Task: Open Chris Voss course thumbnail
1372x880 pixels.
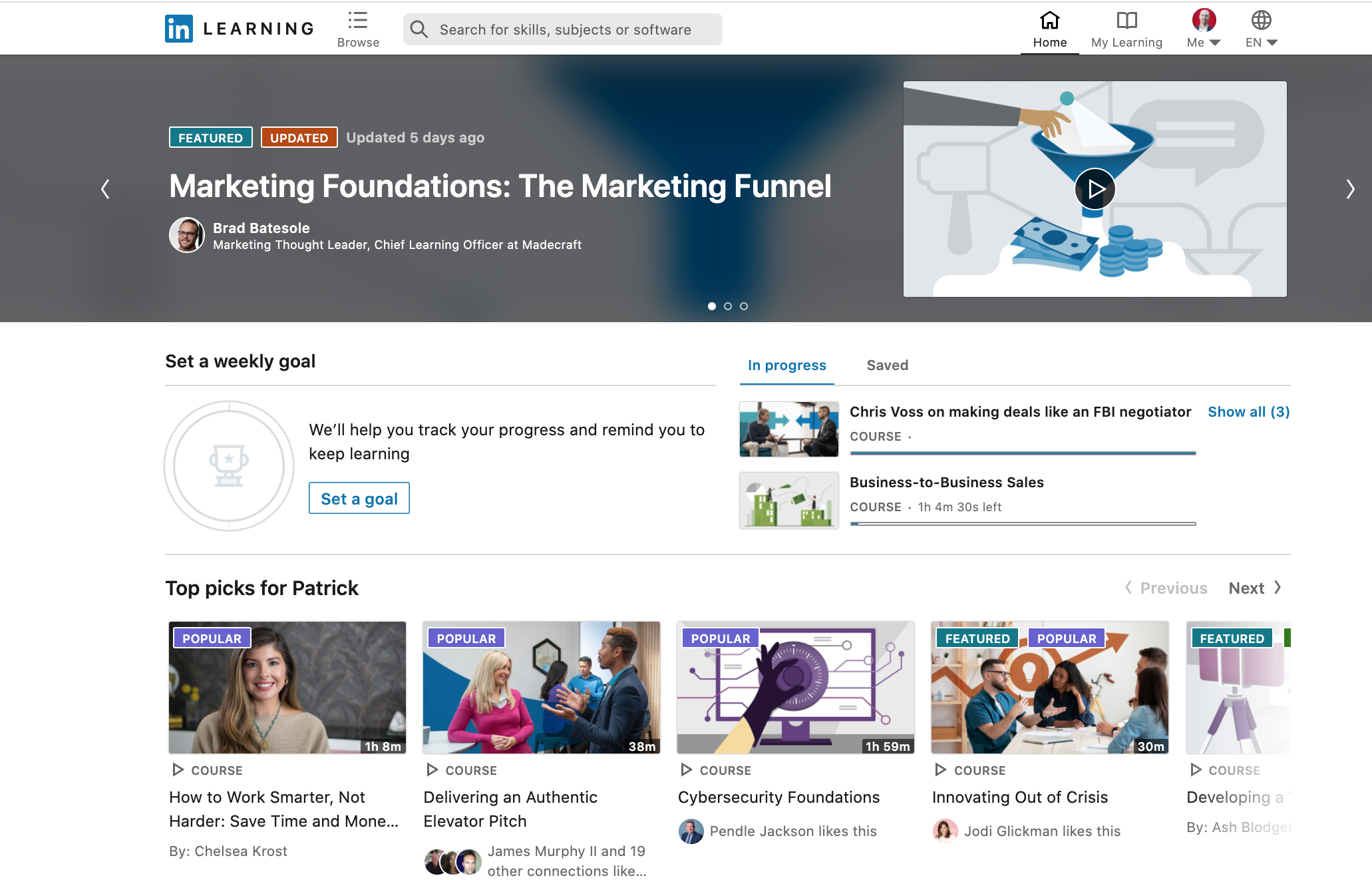Action: pyautogui.click(x=789, y=429)
